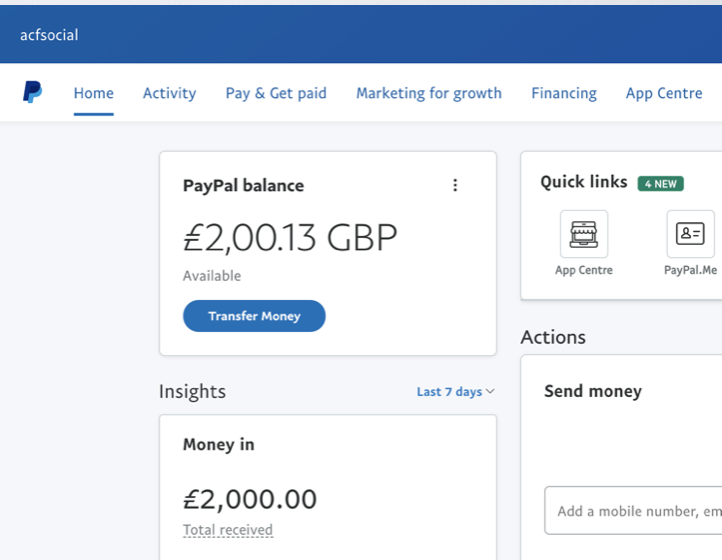Open App Centre in the navigation bar
The width and height of the screenshot is (722, 560).
click(x=664, y=93)
